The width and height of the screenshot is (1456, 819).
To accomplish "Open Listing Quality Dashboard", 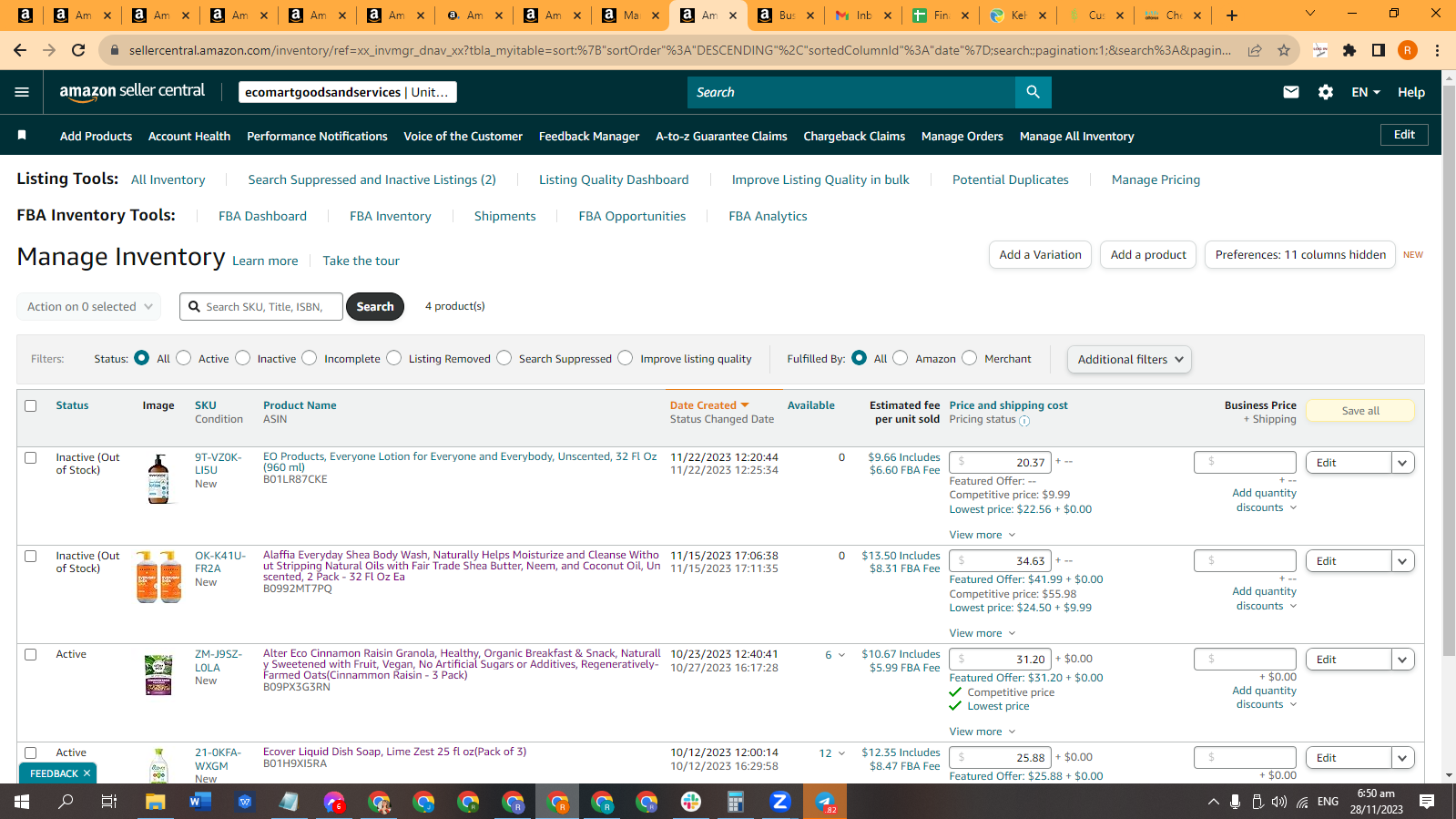I will (614, 179).
